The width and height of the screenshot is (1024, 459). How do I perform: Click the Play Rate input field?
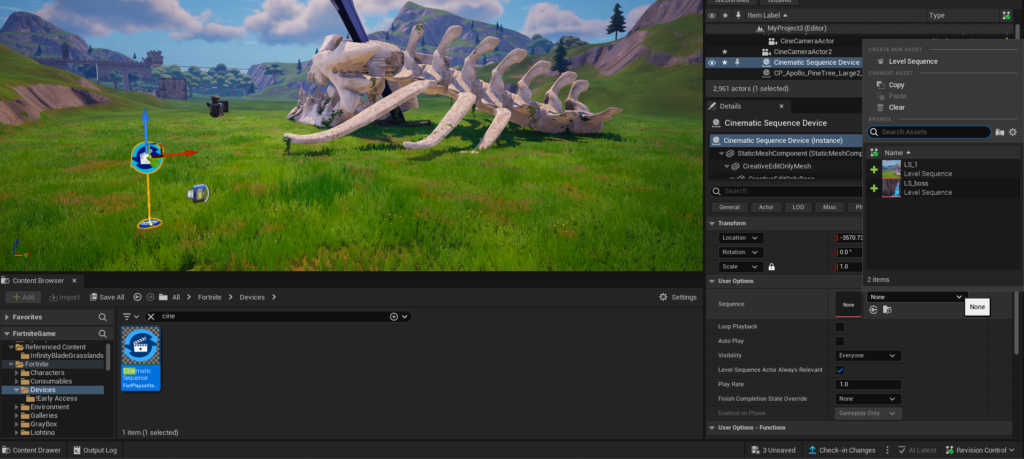tap(868, 384)
